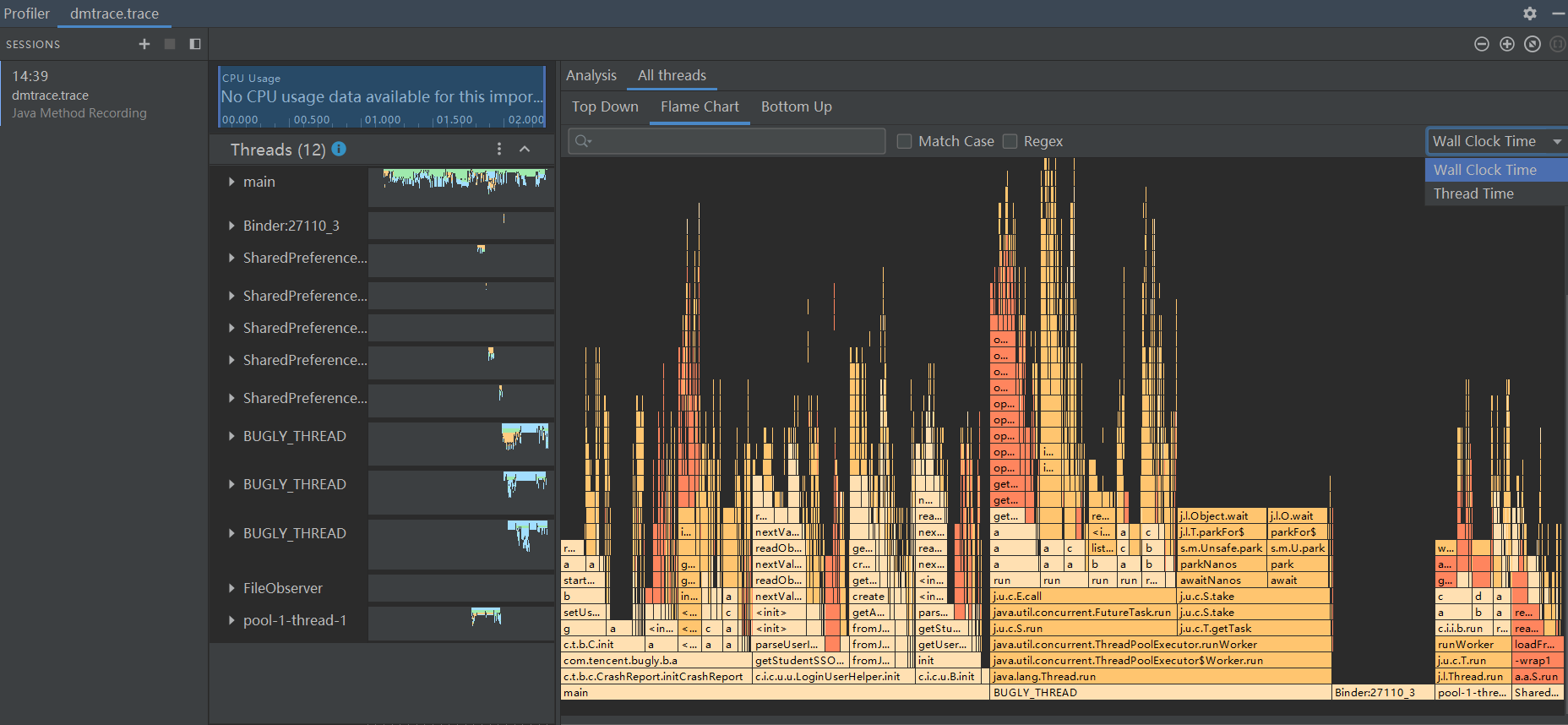Screen dimensions: 1568x725
Task: Click the Threads info icon
Action: click(x=339, y=149)
